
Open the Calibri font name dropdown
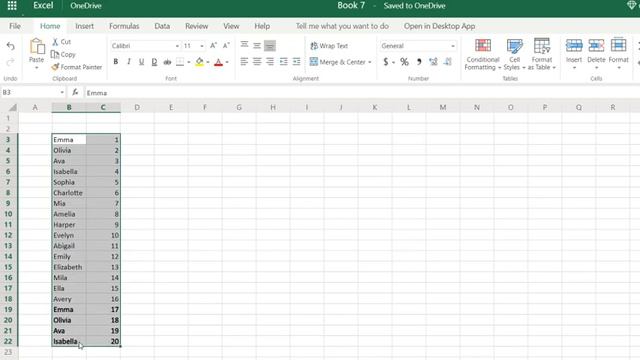[x=177, y=46]
